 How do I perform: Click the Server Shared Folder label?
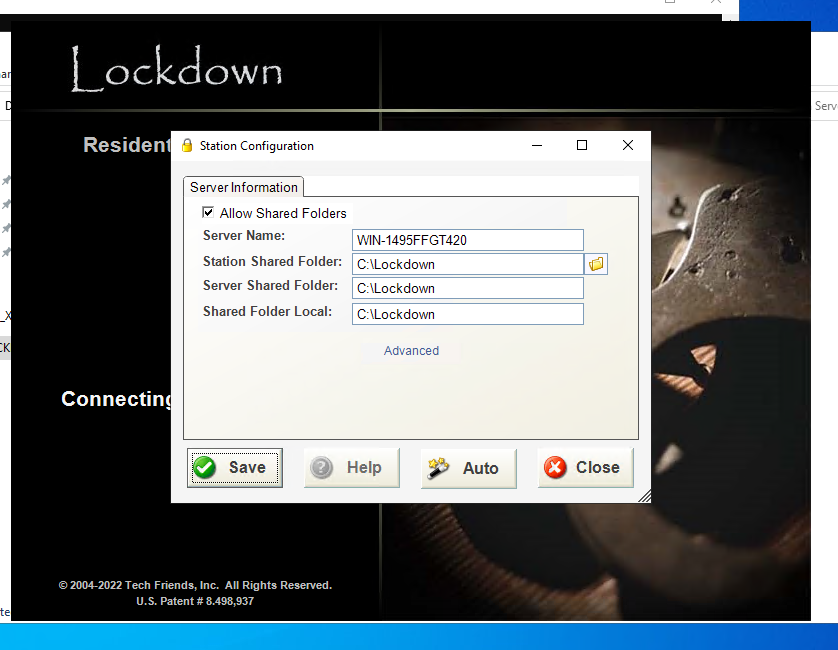[270, 285]
